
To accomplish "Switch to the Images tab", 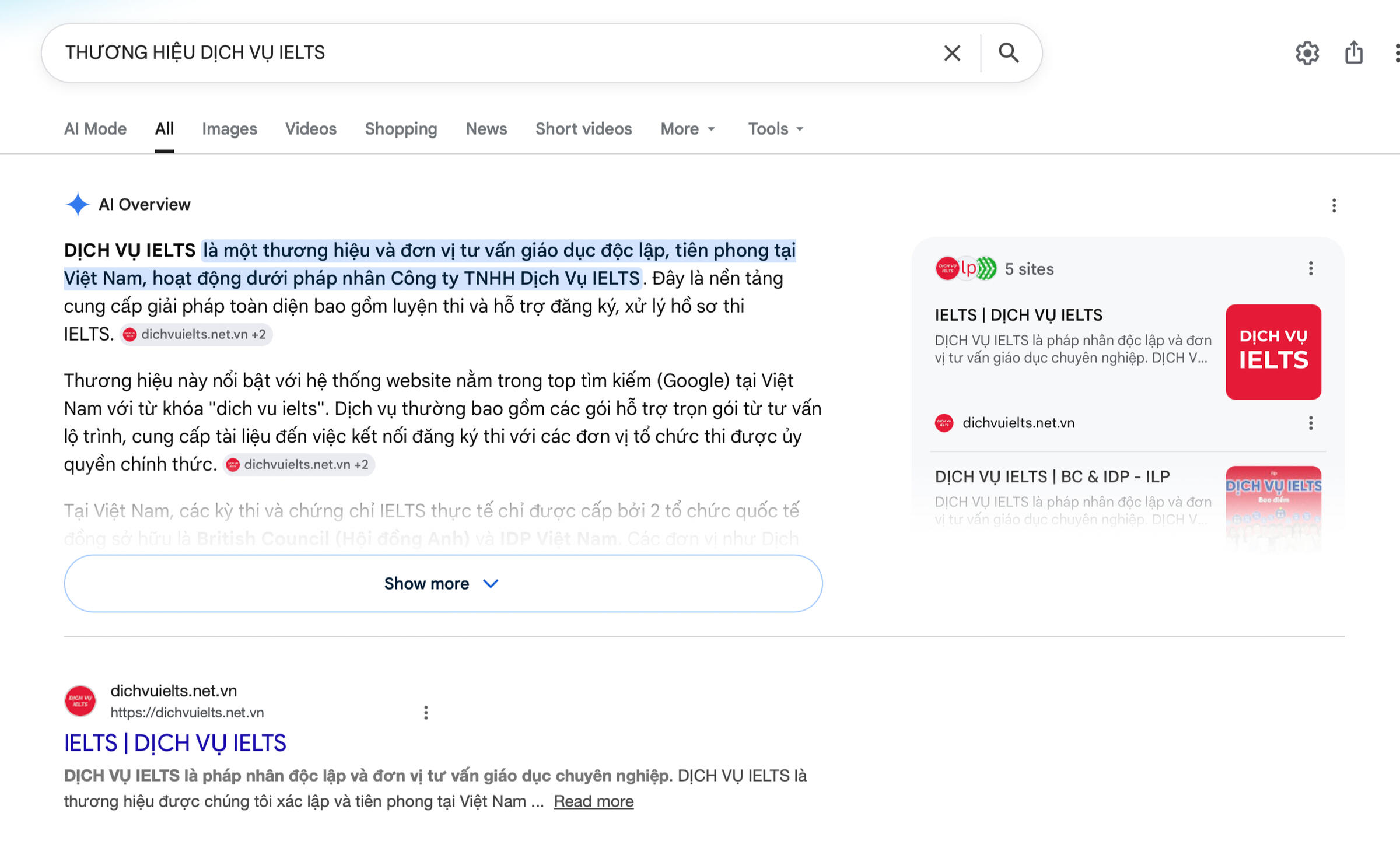I will click(x=229, y=129).
